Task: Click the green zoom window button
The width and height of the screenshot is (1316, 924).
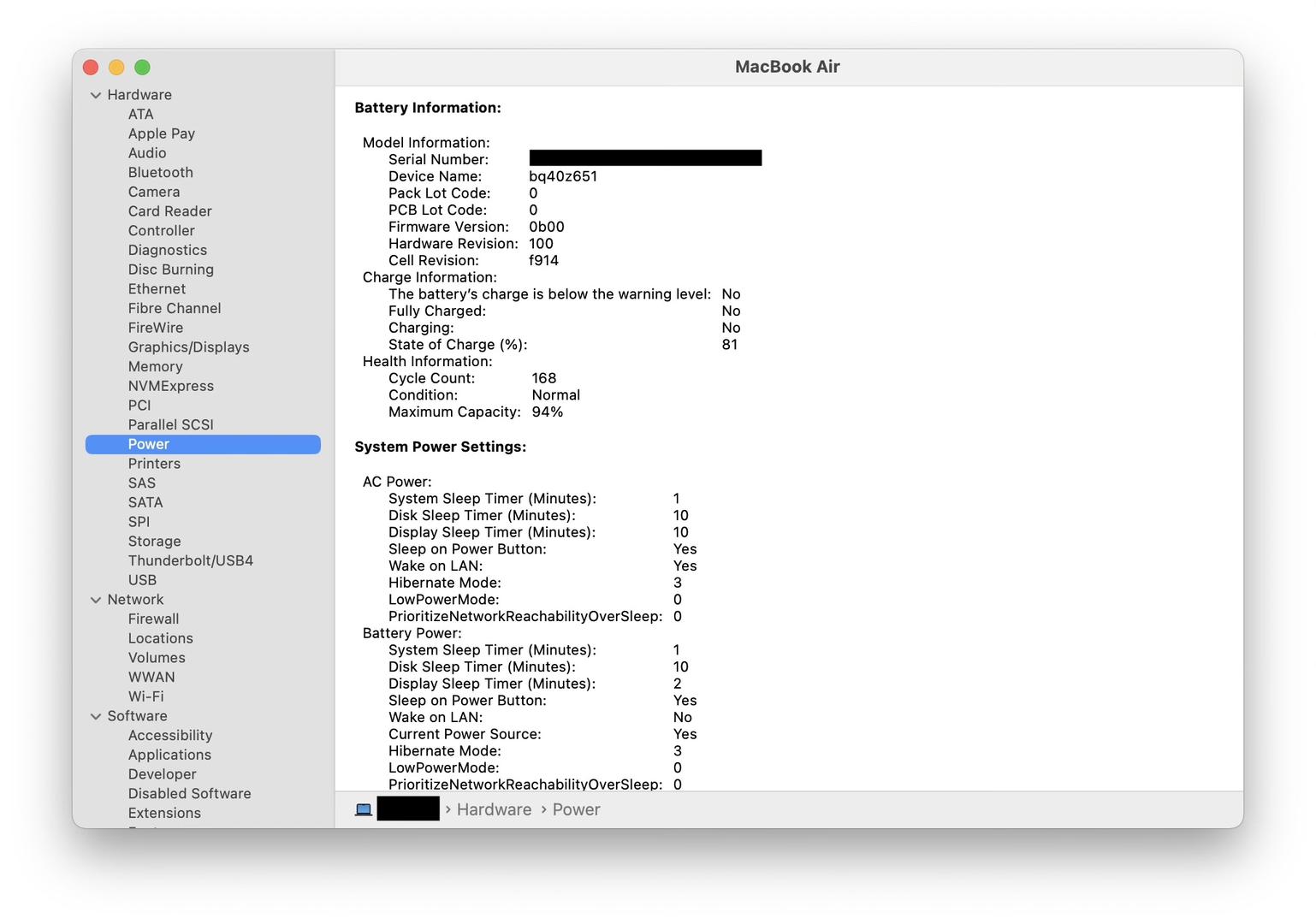Action: coord(143,68)
